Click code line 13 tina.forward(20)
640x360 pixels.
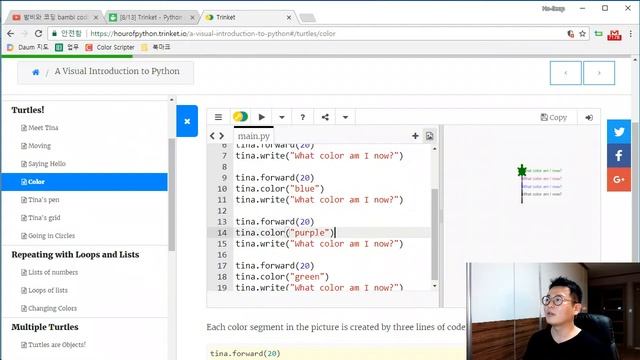(x=275, y=222)
